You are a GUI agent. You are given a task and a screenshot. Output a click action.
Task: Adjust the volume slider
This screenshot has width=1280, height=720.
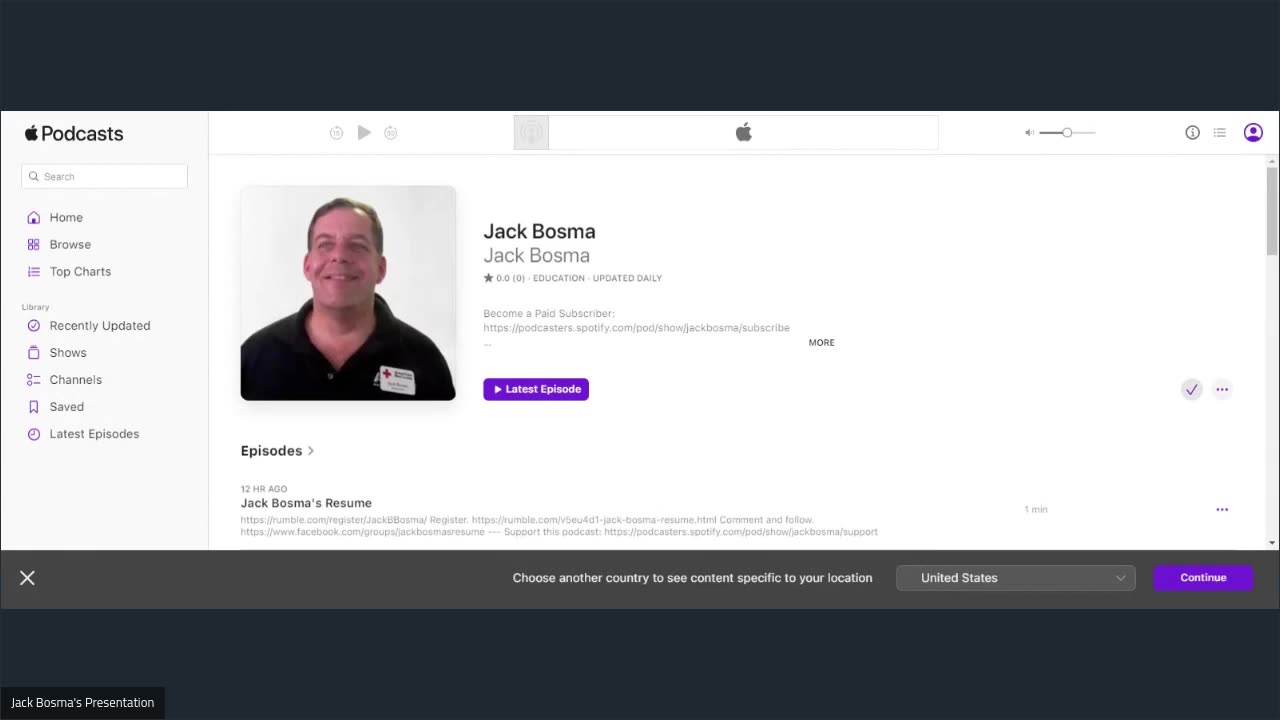(1067, 132)
